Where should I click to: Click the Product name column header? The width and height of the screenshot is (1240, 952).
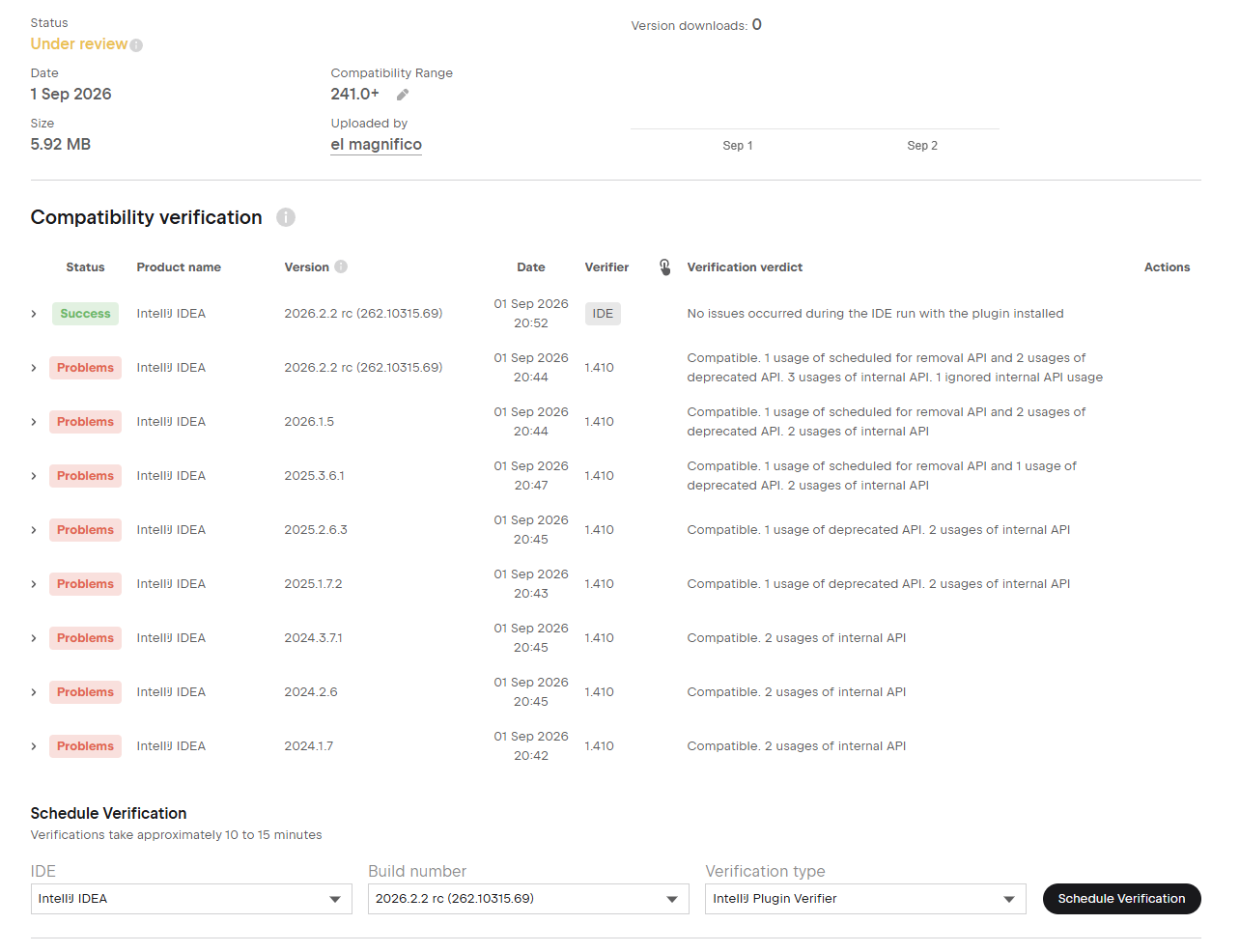(179, 267)
